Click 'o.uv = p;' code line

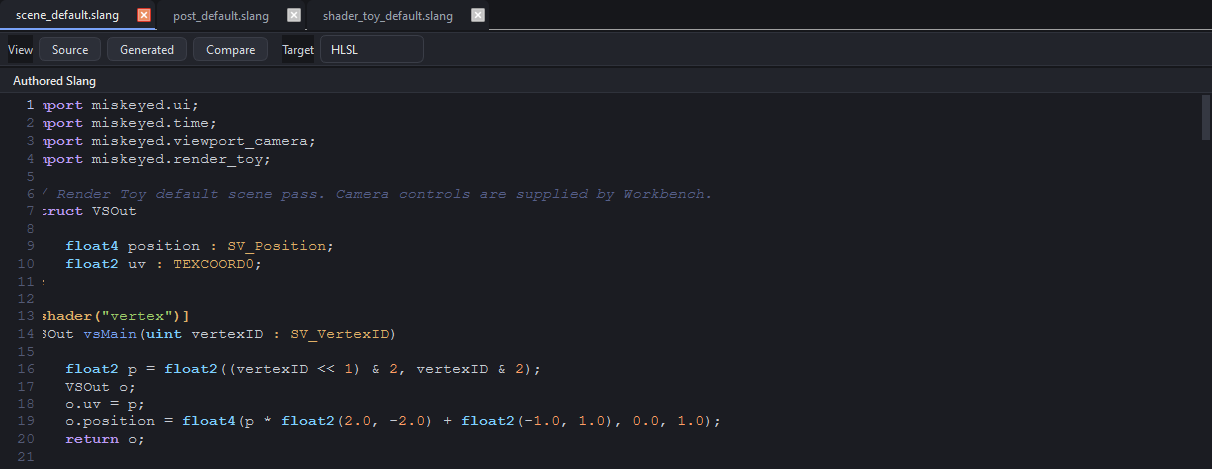106,404
